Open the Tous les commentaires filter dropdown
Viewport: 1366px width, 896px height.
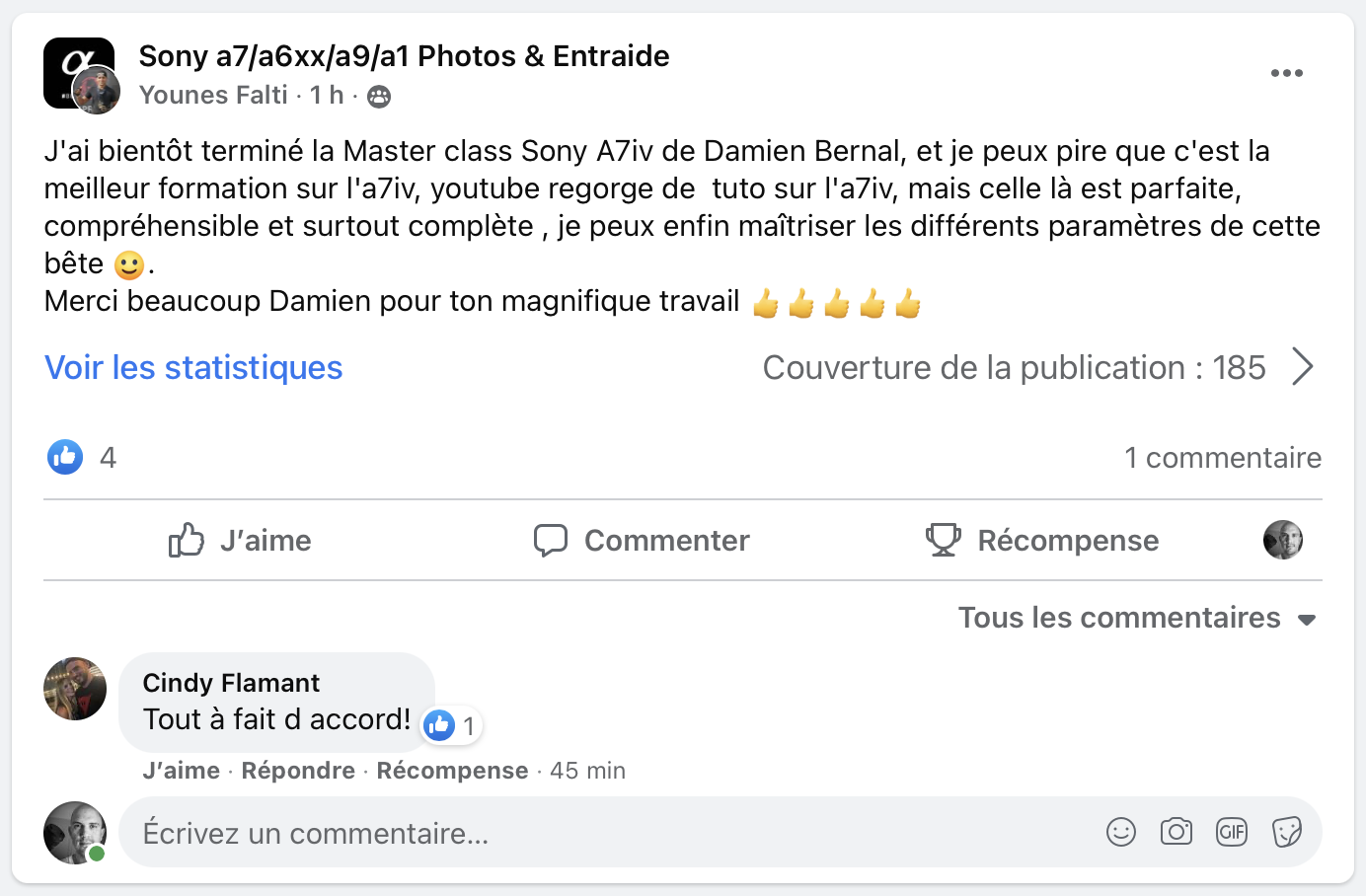(1136, 618)
